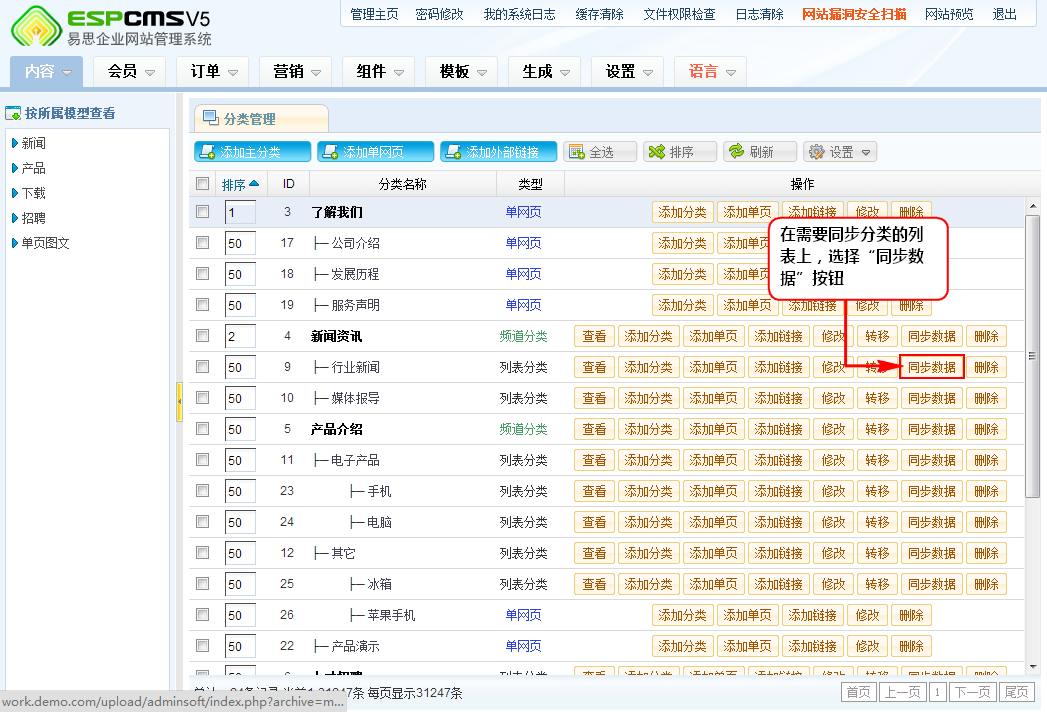The image size is (1047, 712).
Task: Click 转移 for 产品介绍 row
Action: tap(877, 429)
